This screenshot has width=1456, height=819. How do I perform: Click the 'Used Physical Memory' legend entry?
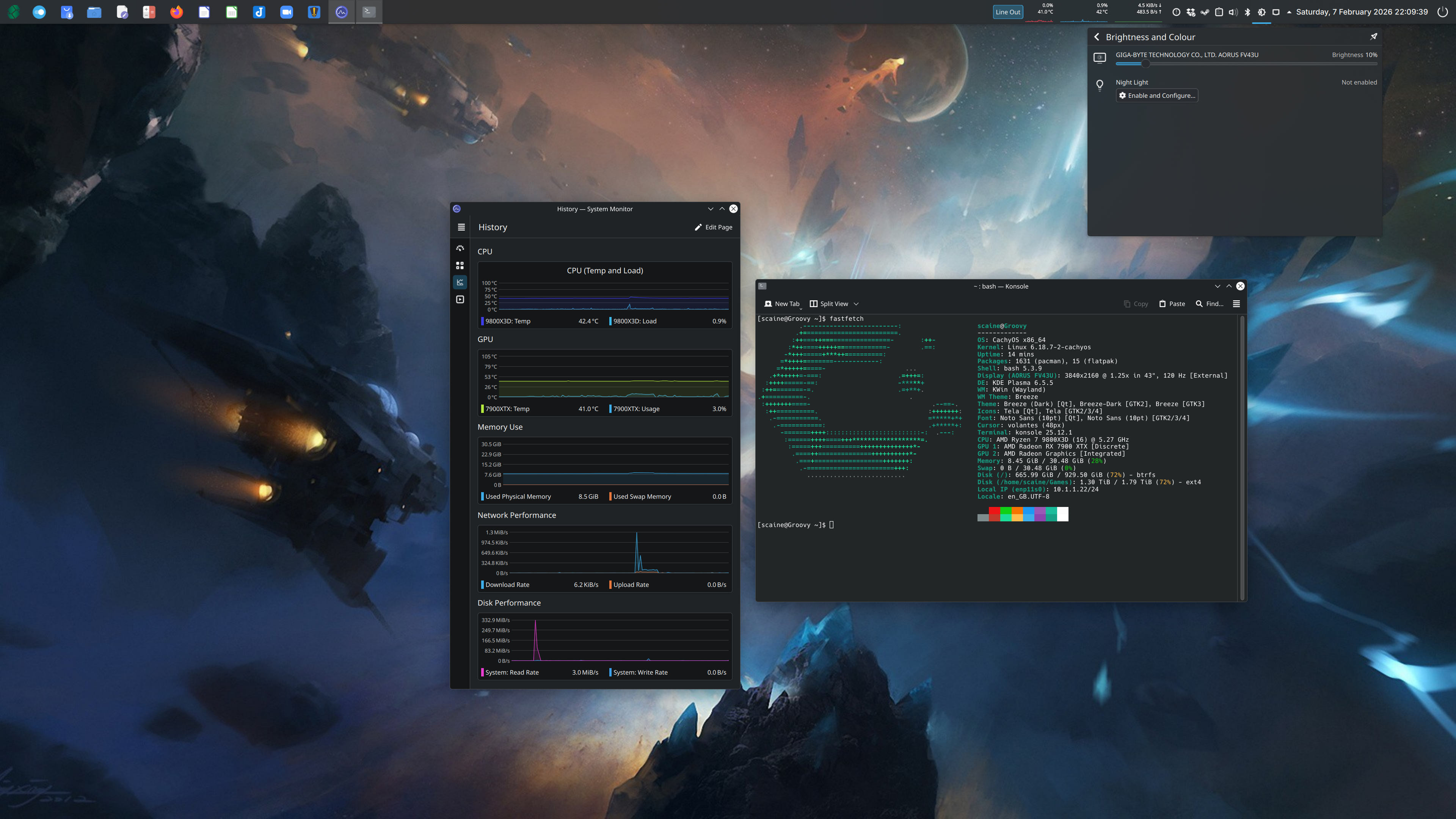(540, 496)
